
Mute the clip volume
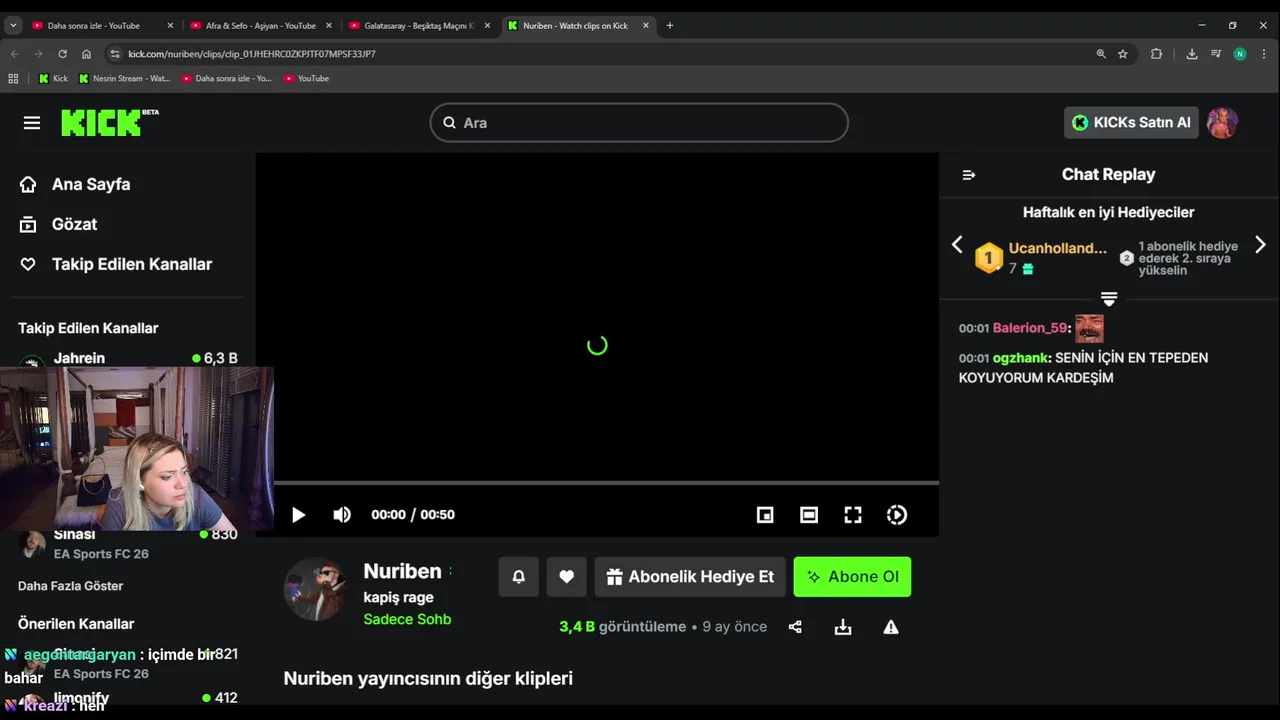click(x=342, y=515)
